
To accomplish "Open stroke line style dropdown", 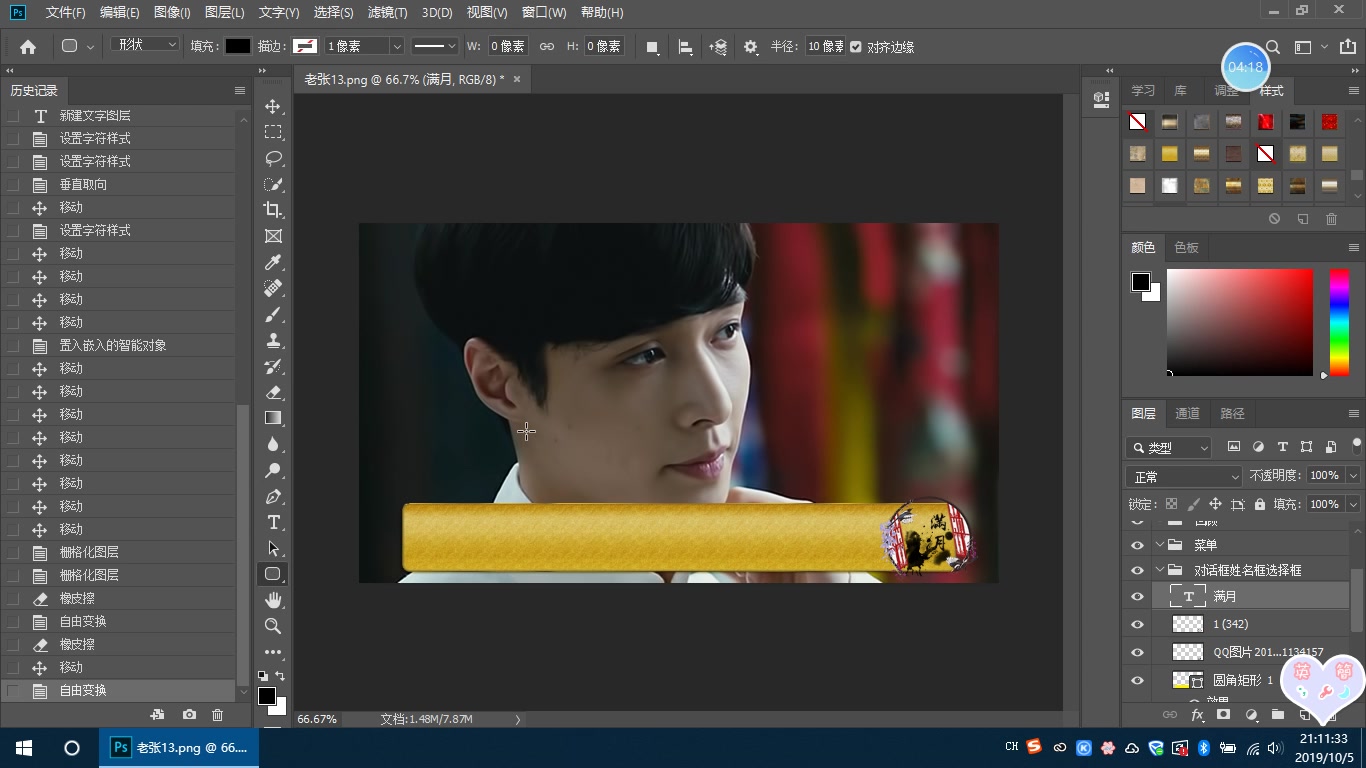I will 435,46.
